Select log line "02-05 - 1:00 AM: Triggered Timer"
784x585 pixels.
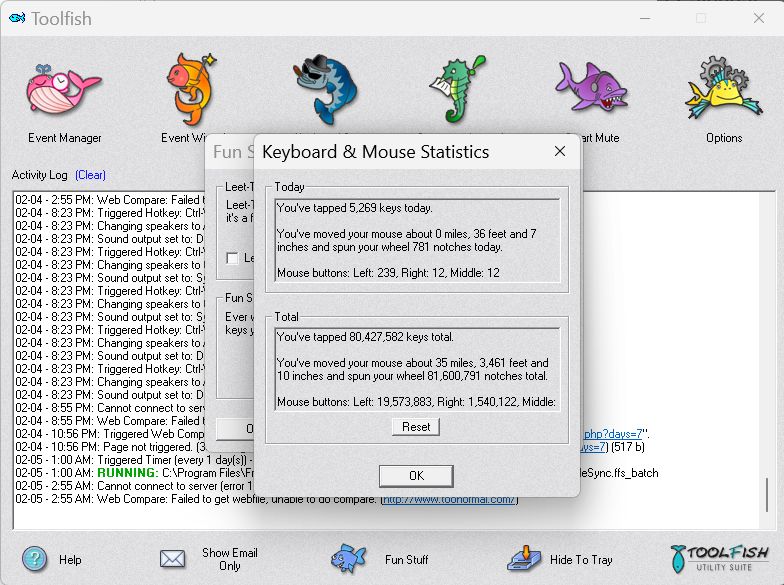[x=134, y=460]
